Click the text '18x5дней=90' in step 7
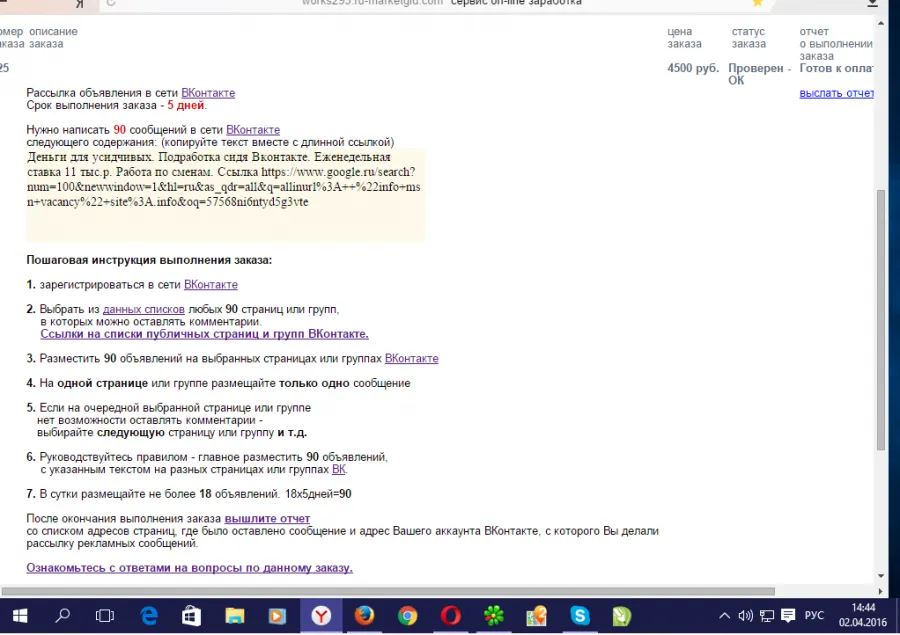Screen dimensions: 900x635 pos(318,494)
